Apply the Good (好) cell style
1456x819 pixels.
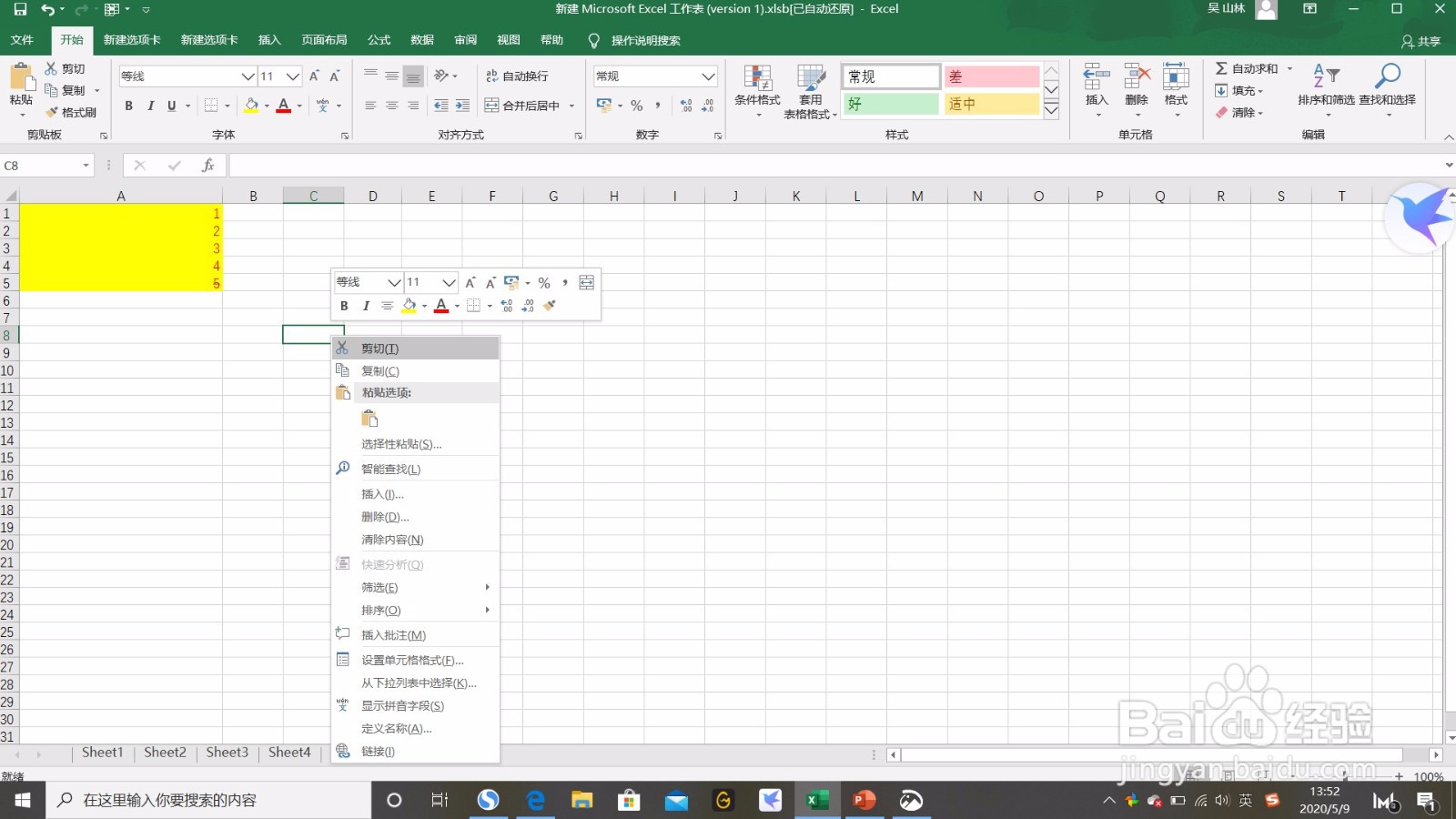(x=891, y=104)
